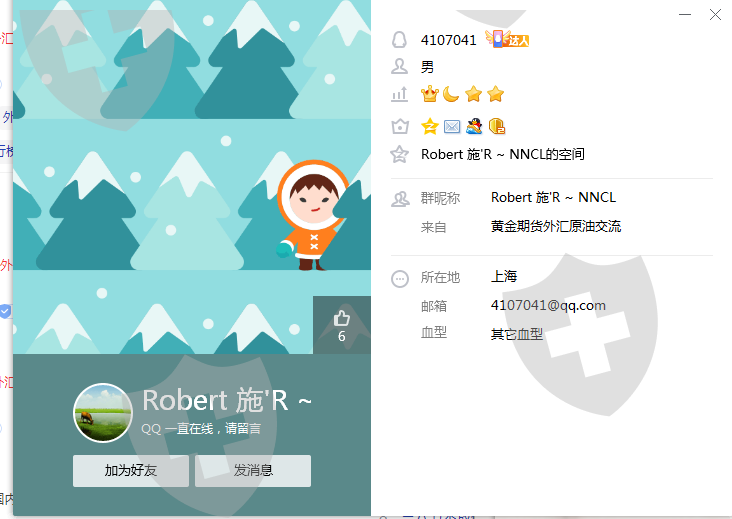Screen dimensions: 732x519
Task: Click the group name 黄金期货外汇原油交流
Action: point(556,226)
